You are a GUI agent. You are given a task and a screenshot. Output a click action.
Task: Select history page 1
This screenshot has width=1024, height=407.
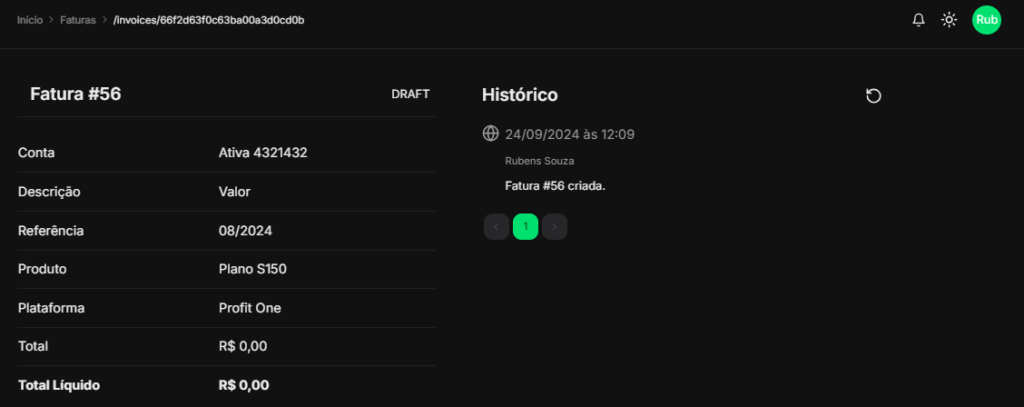(x=526, y=227)
